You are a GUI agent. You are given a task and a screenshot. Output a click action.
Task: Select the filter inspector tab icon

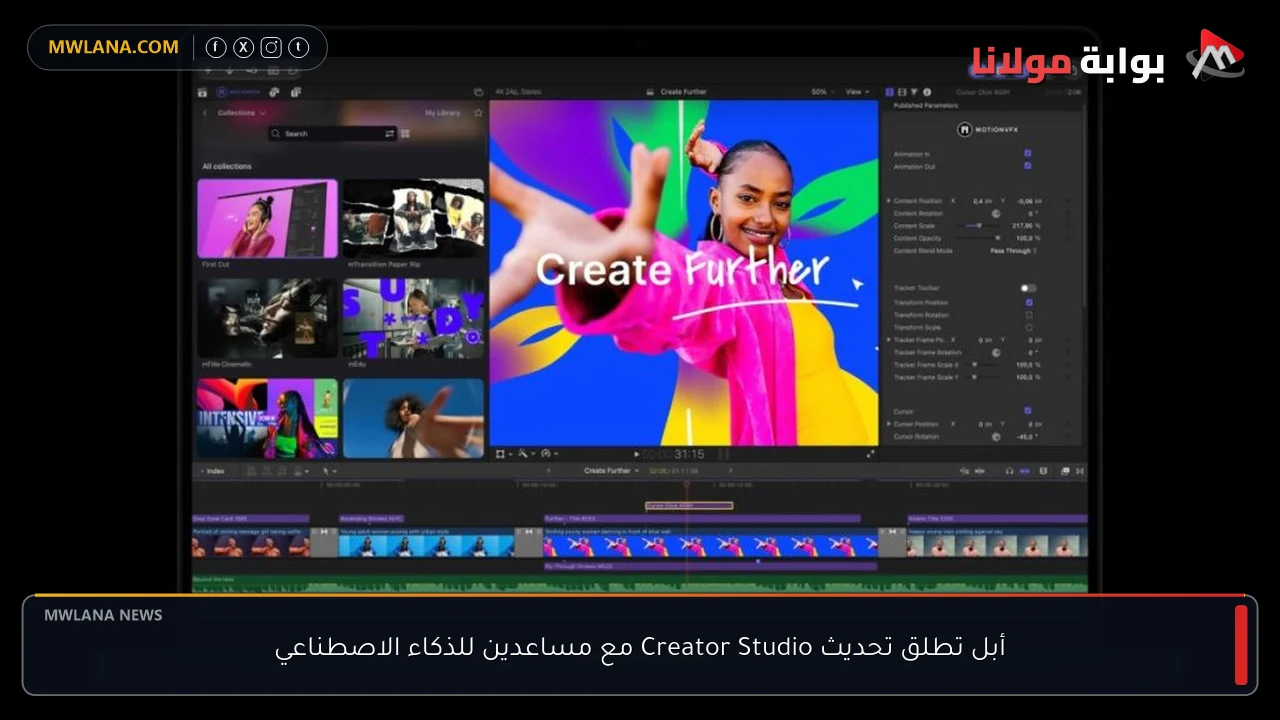coord(914,92)
